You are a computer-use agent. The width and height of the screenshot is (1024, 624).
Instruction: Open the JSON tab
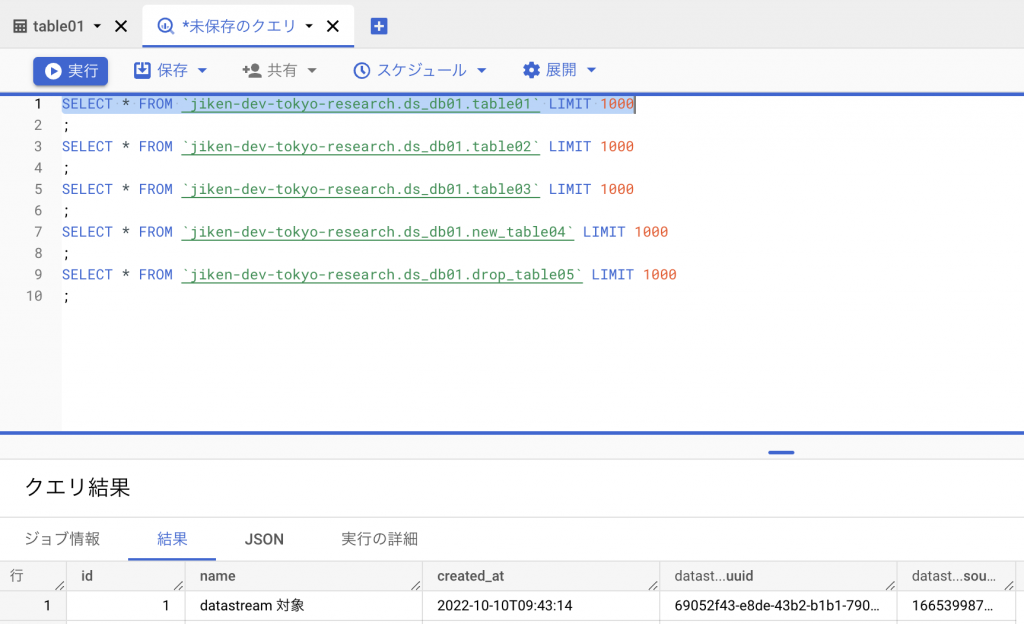[x=264, y=539]
